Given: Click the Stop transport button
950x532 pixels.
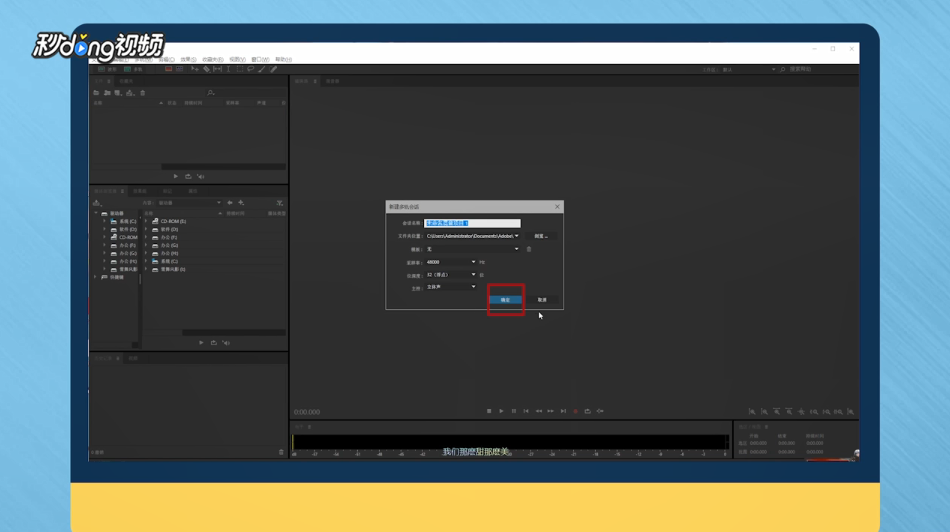Looking at the screenshot, I should coord(489,411).
